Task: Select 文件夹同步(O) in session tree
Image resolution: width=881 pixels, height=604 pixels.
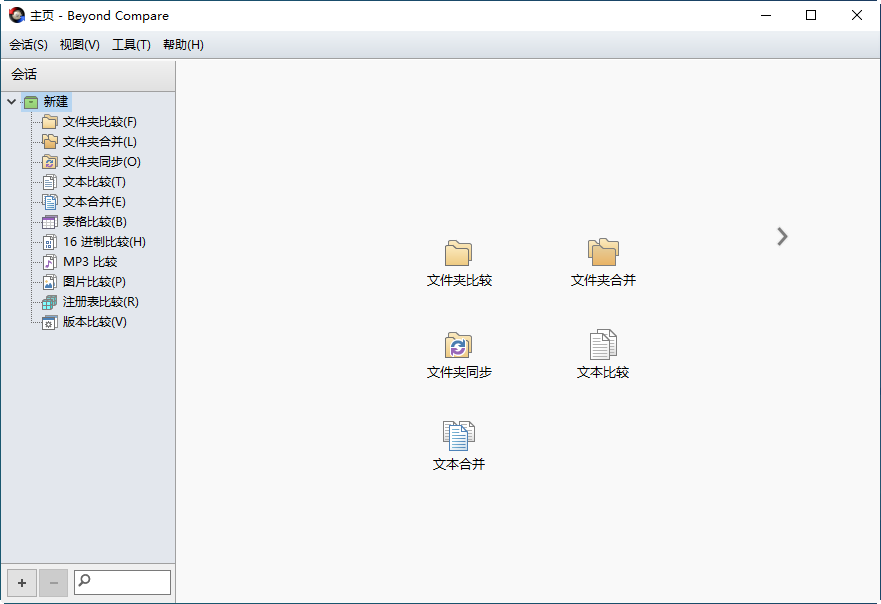Action: pyautogui.click(x=102, y=162)
